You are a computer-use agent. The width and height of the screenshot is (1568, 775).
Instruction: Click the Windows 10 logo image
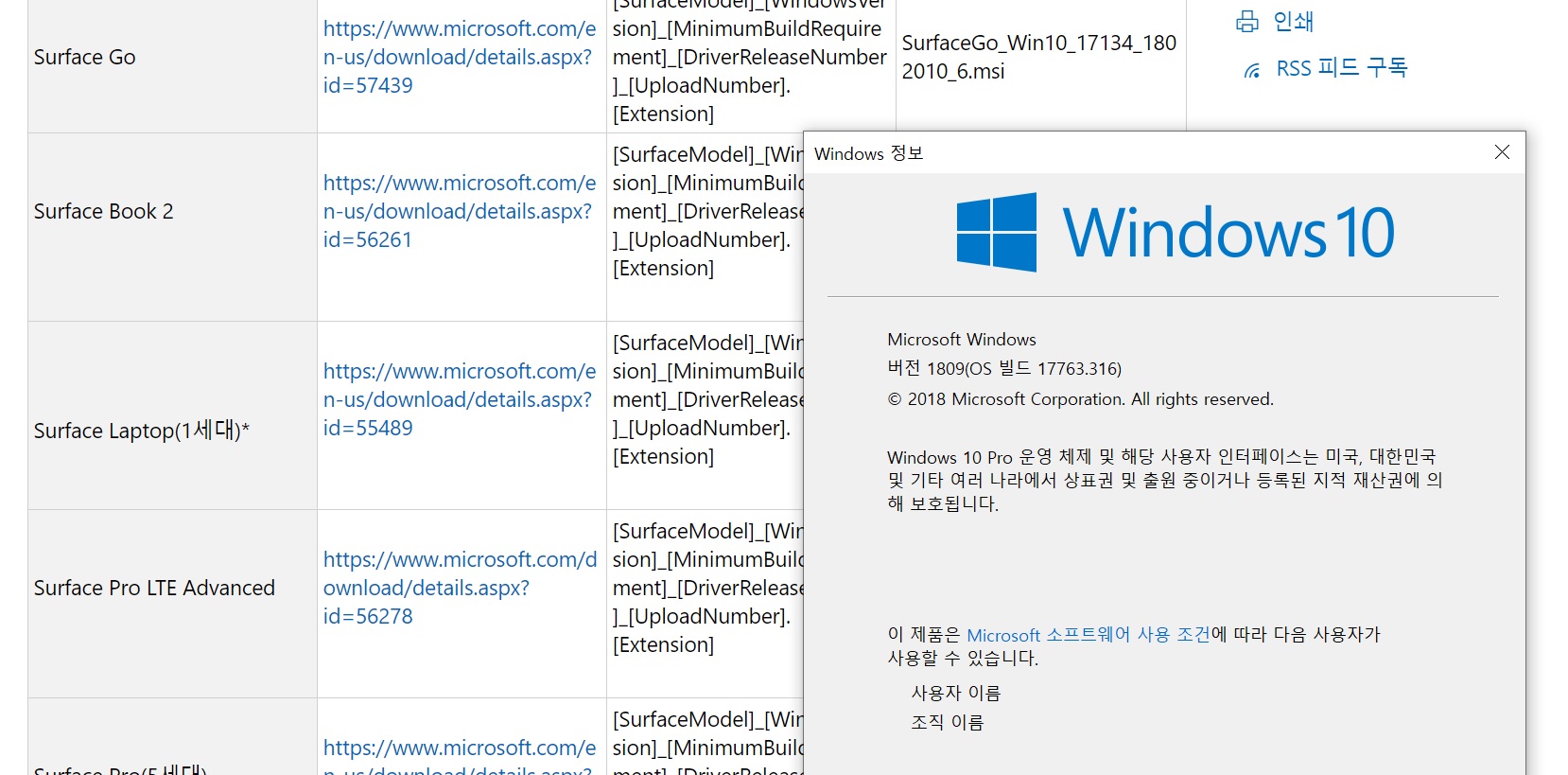point(1176,233)
